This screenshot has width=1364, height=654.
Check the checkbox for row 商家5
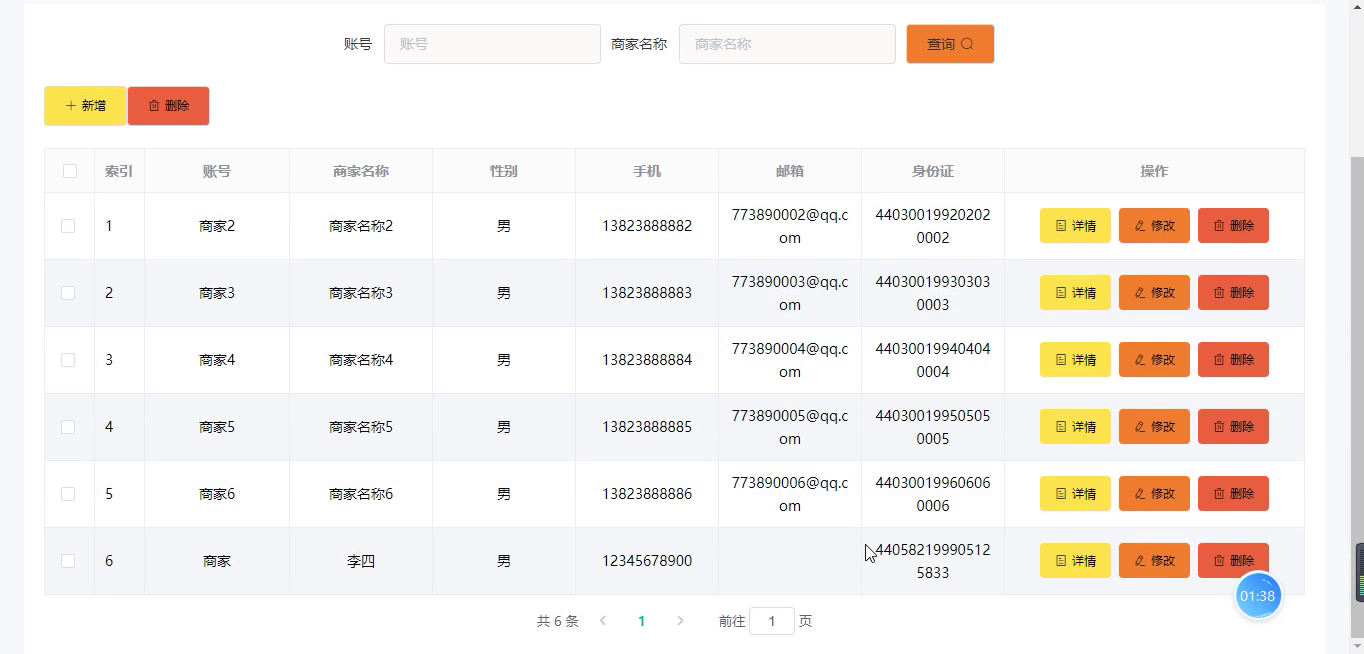click(68, 427)
